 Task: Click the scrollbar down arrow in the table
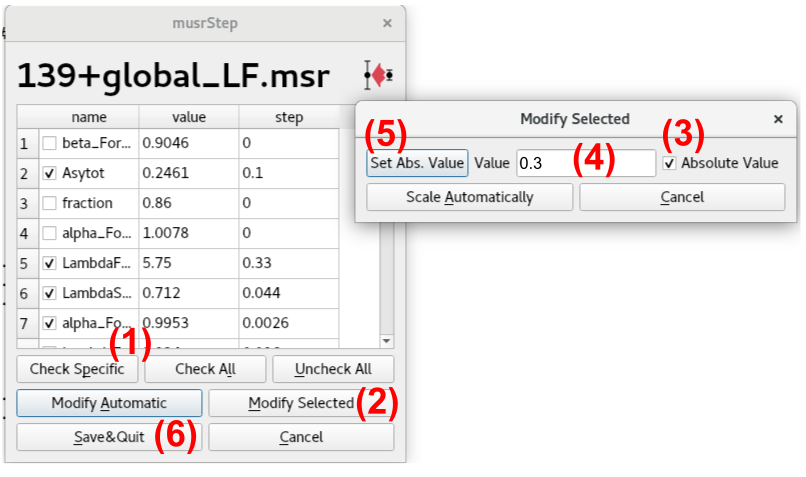387,341
